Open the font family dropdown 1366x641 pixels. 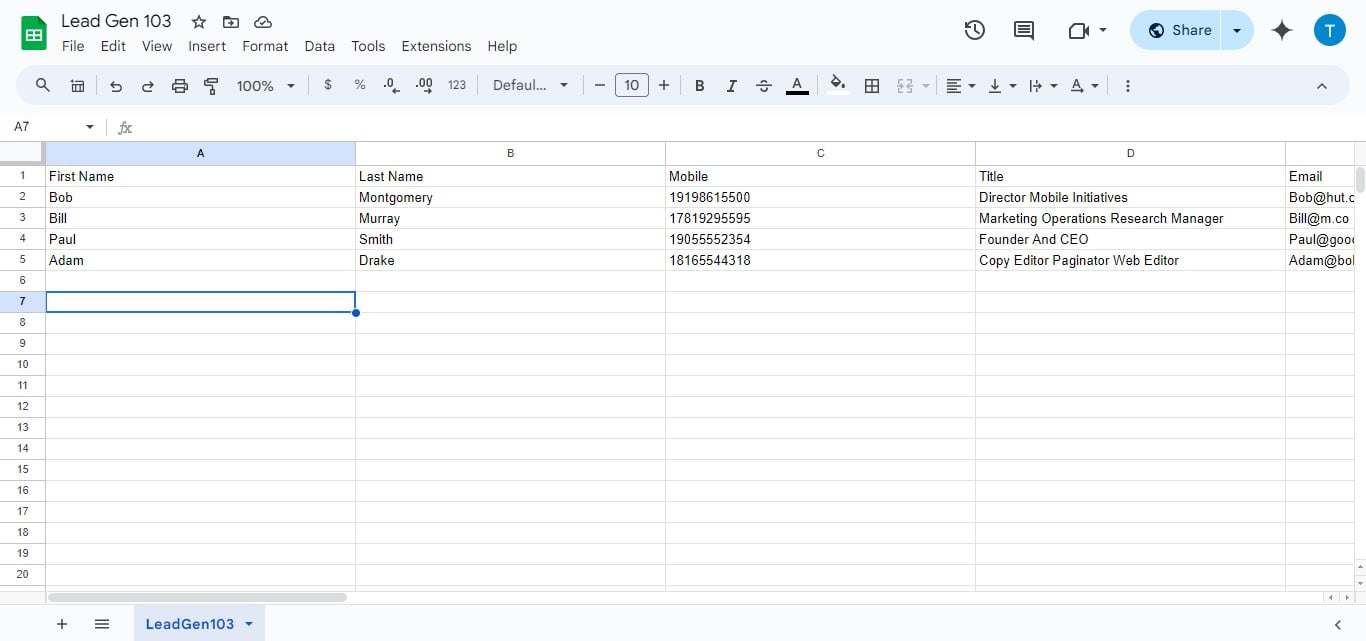(x=530, y=86)
